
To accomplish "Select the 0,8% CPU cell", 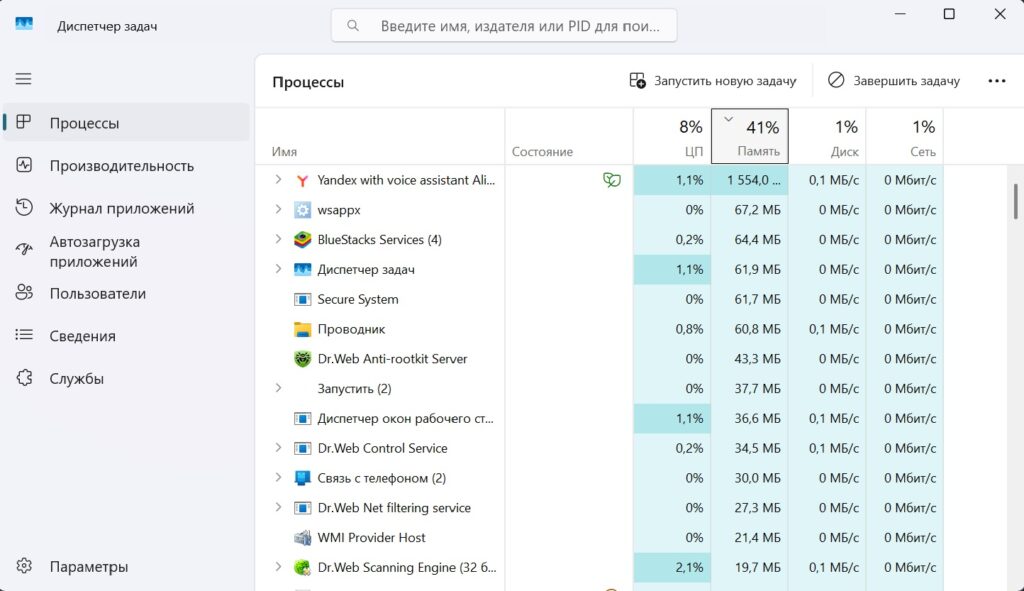I will [x=672, y=329].
